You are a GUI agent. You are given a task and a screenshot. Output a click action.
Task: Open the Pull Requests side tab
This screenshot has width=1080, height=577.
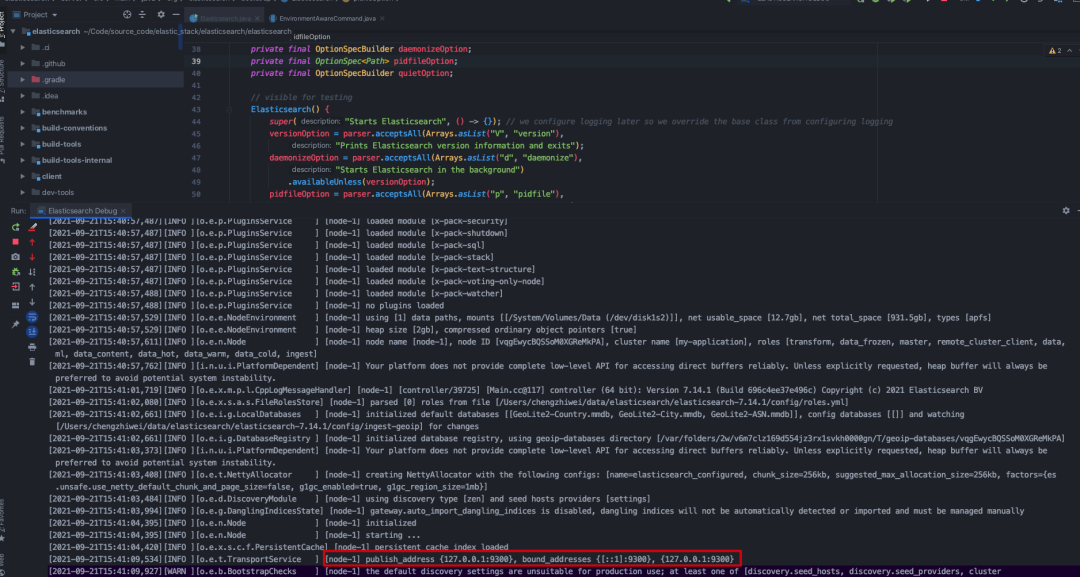3,140
